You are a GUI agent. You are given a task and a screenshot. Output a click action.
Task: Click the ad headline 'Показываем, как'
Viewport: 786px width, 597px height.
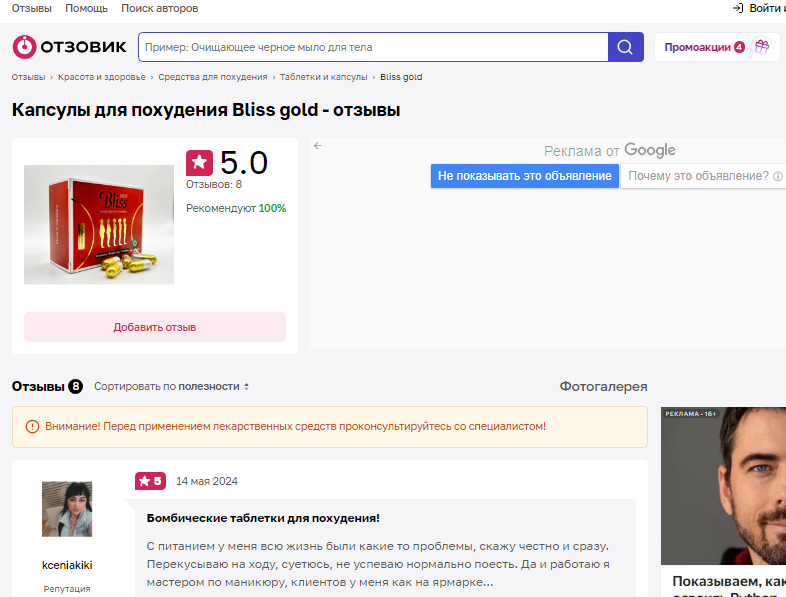[x=729, y=581]
